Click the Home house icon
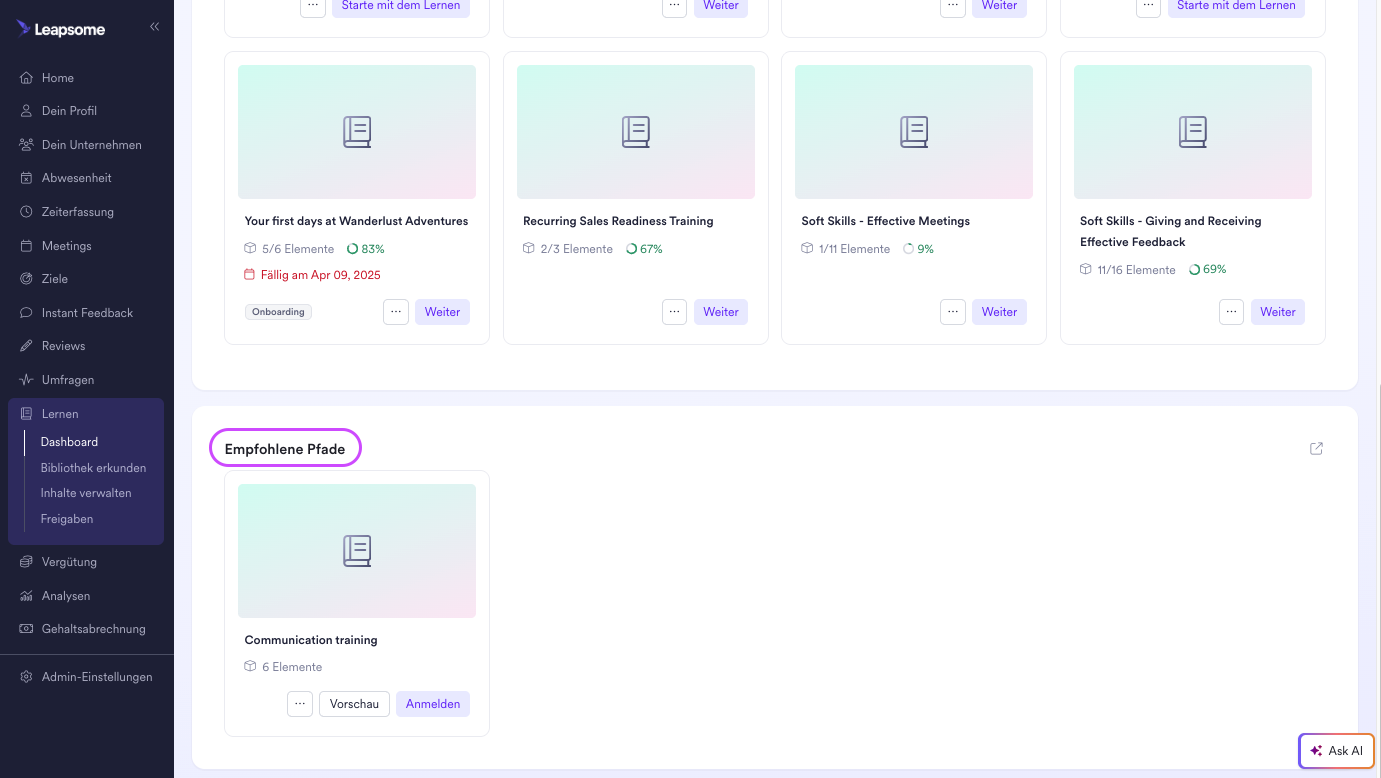Image resolution: width=1381 pixels, height=778 pixels. [27, 78]
